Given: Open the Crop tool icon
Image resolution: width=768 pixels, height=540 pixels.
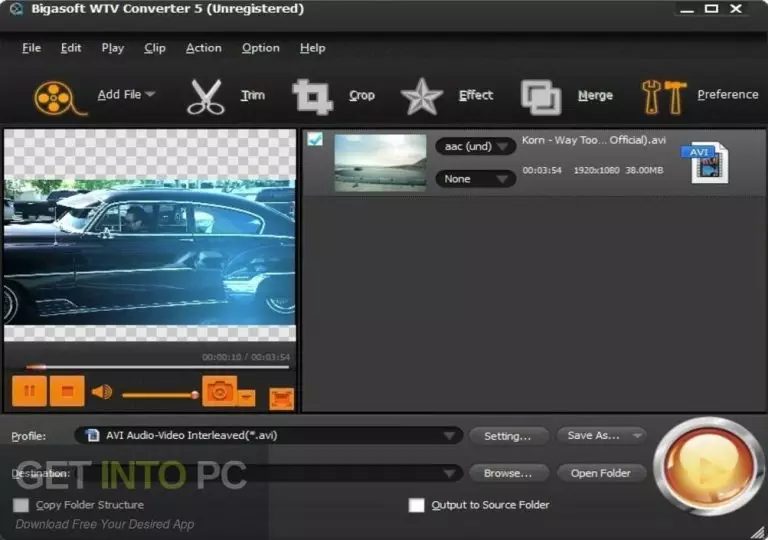Looking at the screenshot, I should click(x=312, y=97).
